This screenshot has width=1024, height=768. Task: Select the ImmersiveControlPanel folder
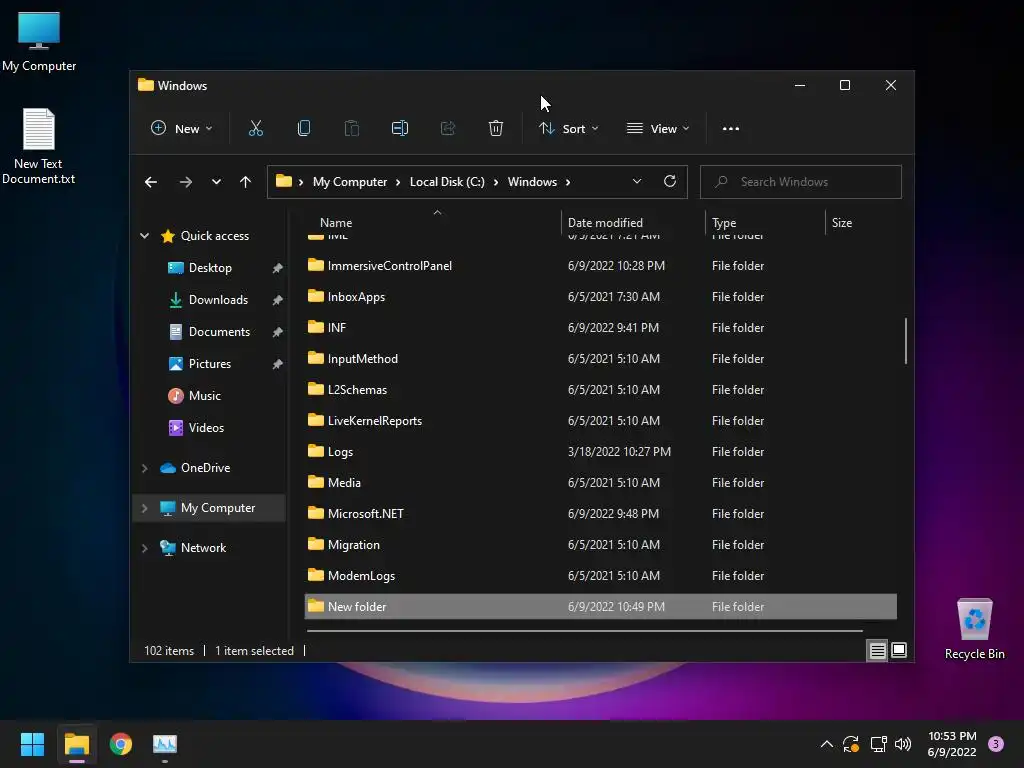pos(601,266)
